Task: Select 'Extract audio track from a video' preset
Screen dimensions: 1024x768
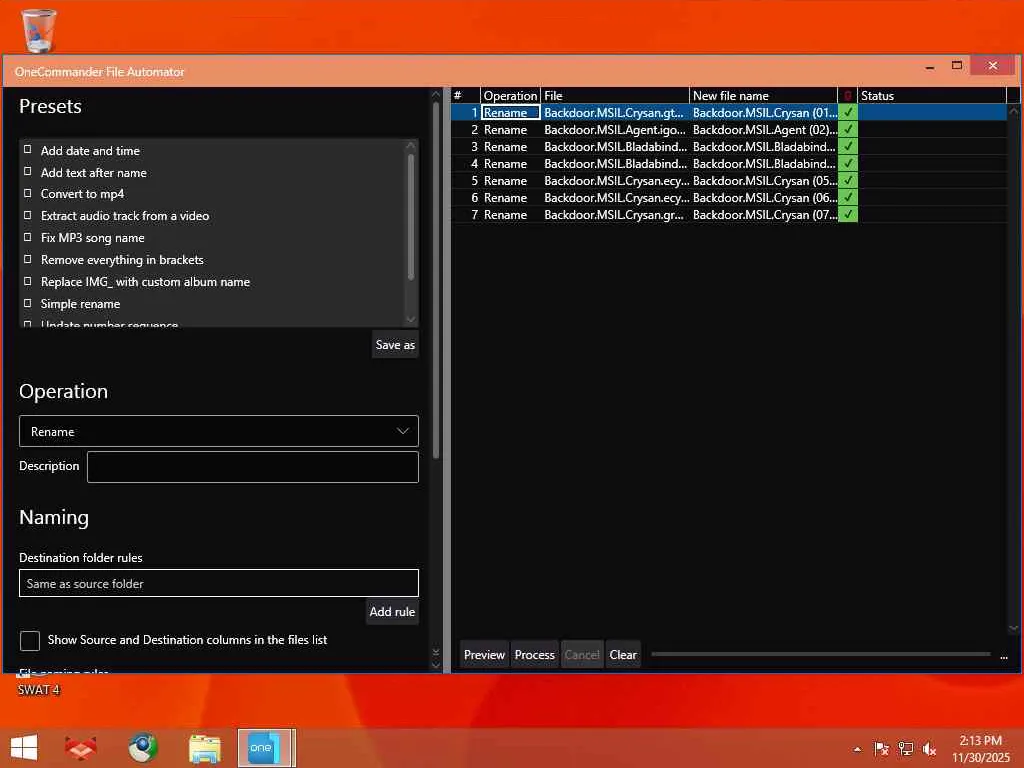Action: pos(125,216)
